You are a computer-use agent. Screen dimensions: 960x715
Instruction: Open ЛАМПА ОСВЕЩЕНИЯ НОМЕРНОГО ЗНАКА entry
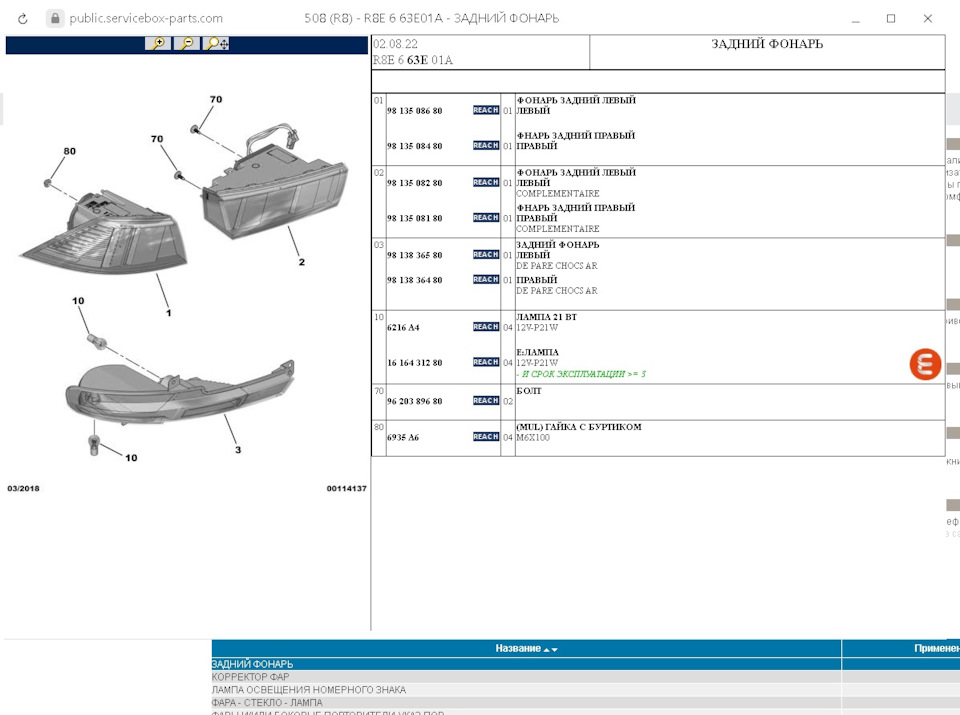[308, 690]
